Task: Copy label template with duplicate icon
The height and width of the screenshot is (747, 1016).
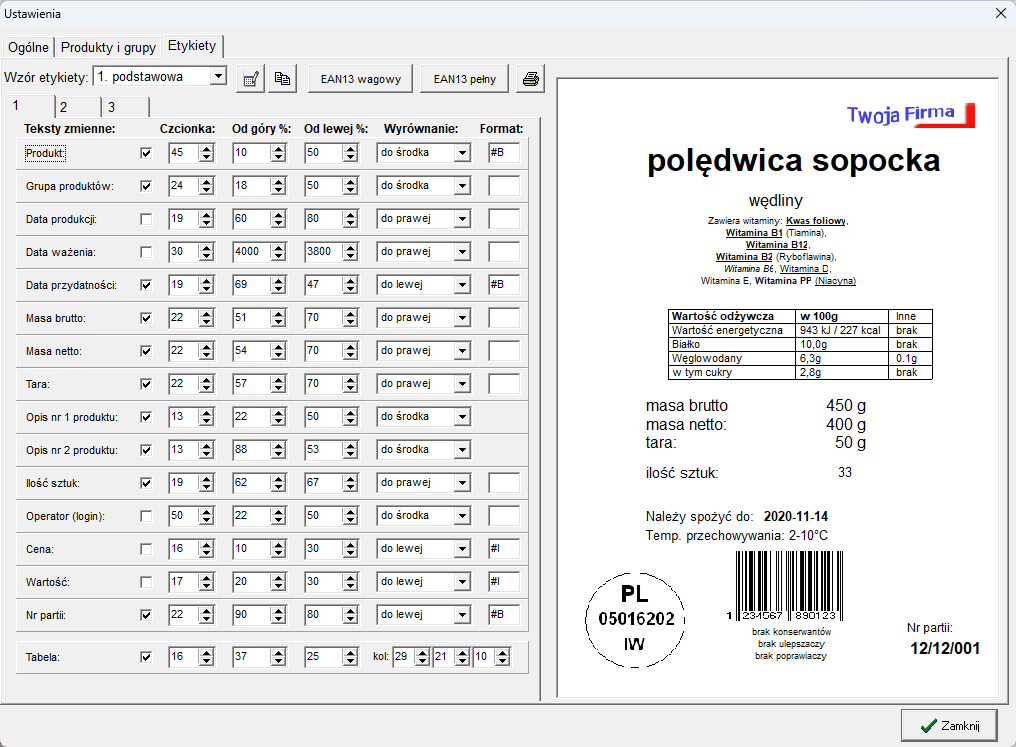Action: 283,79
